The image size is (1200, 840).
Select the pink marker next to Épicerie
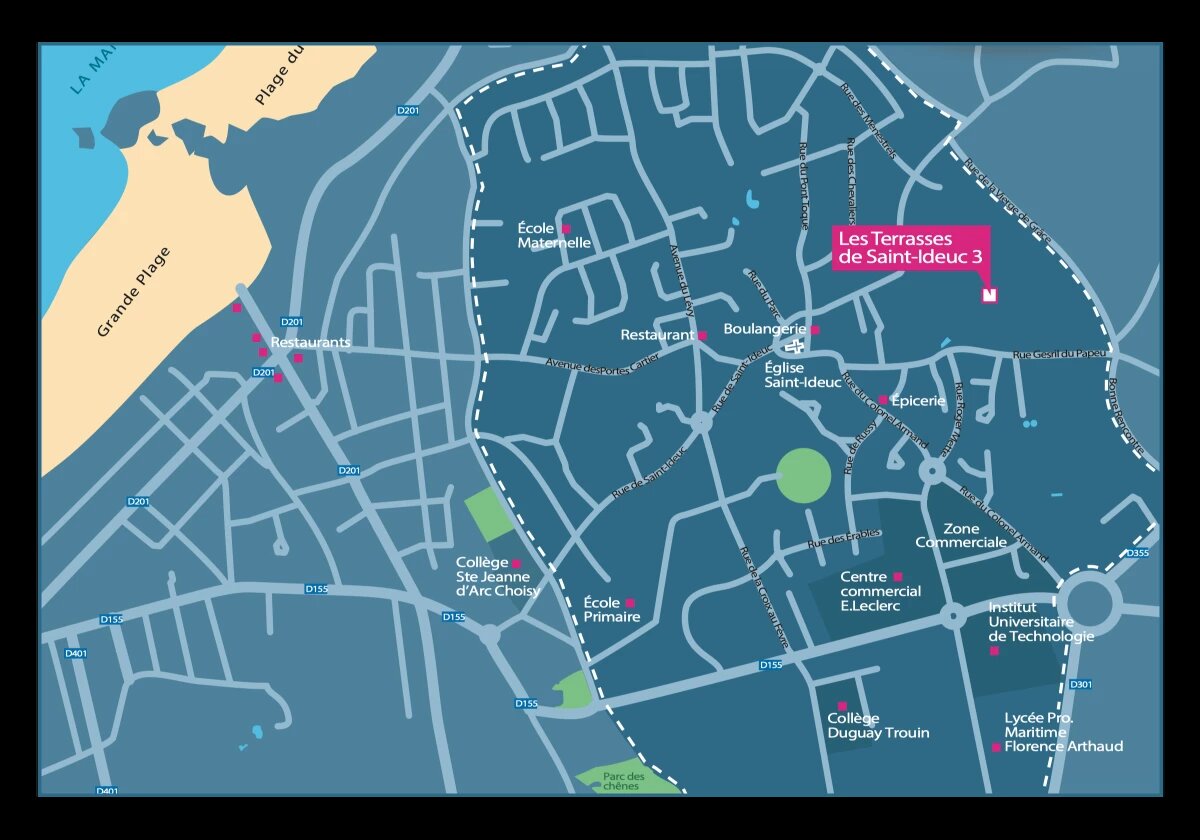click(x=883, y=400)
